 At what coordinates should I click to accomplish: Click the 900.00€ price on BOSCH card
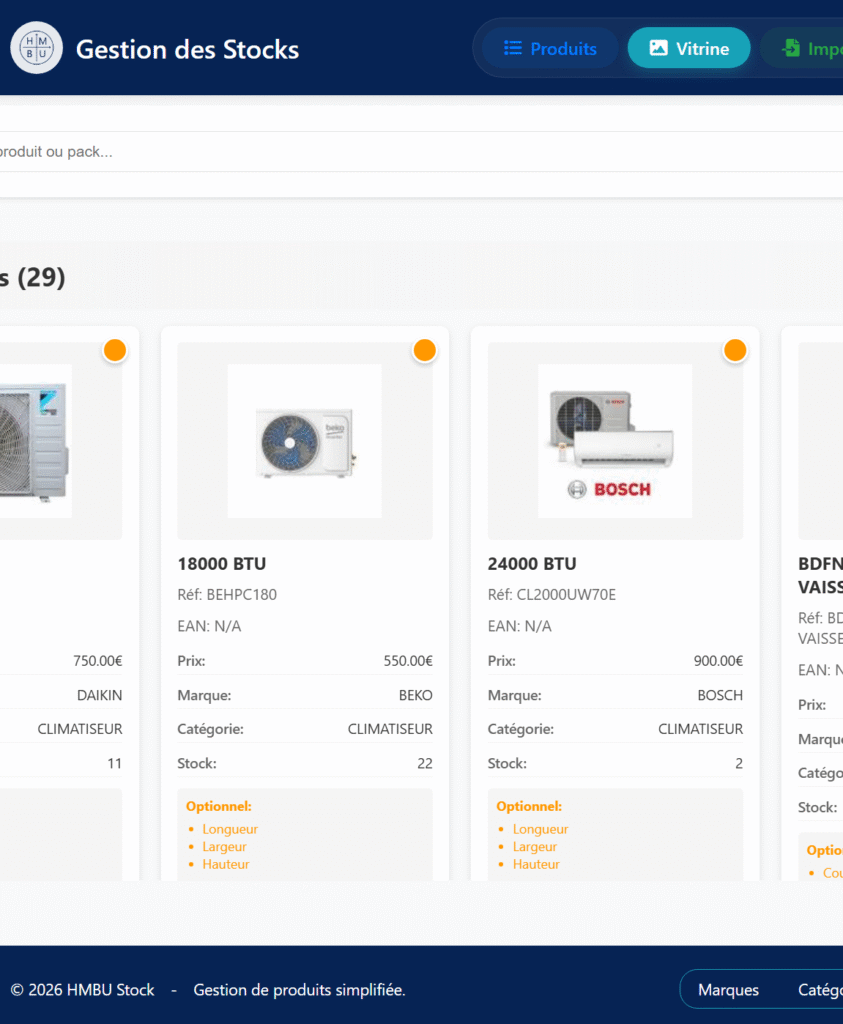click(718, 661)
